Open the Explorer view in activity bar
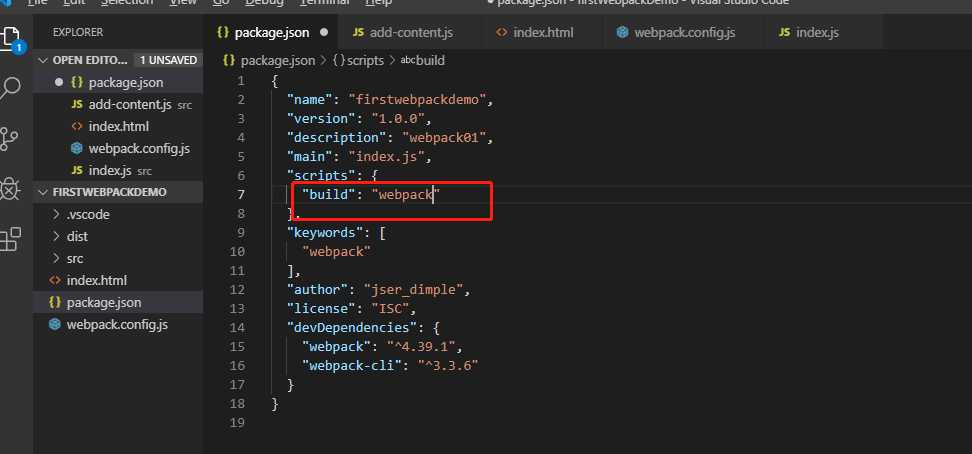Image resolution: width=972 pixels, height=454 pixels. pos(11,38)
